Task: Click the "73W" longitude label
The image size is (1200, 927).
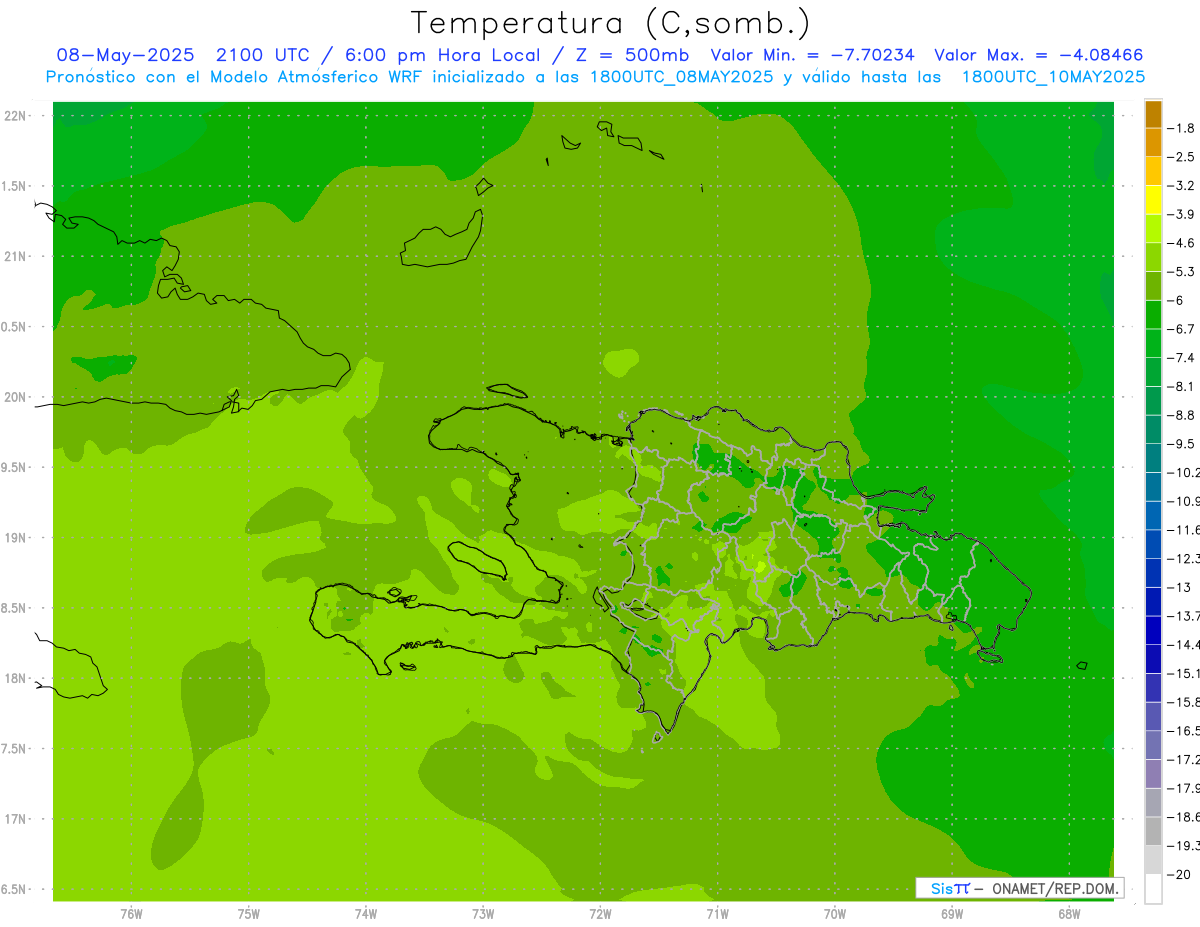Action: pos(483,913)
